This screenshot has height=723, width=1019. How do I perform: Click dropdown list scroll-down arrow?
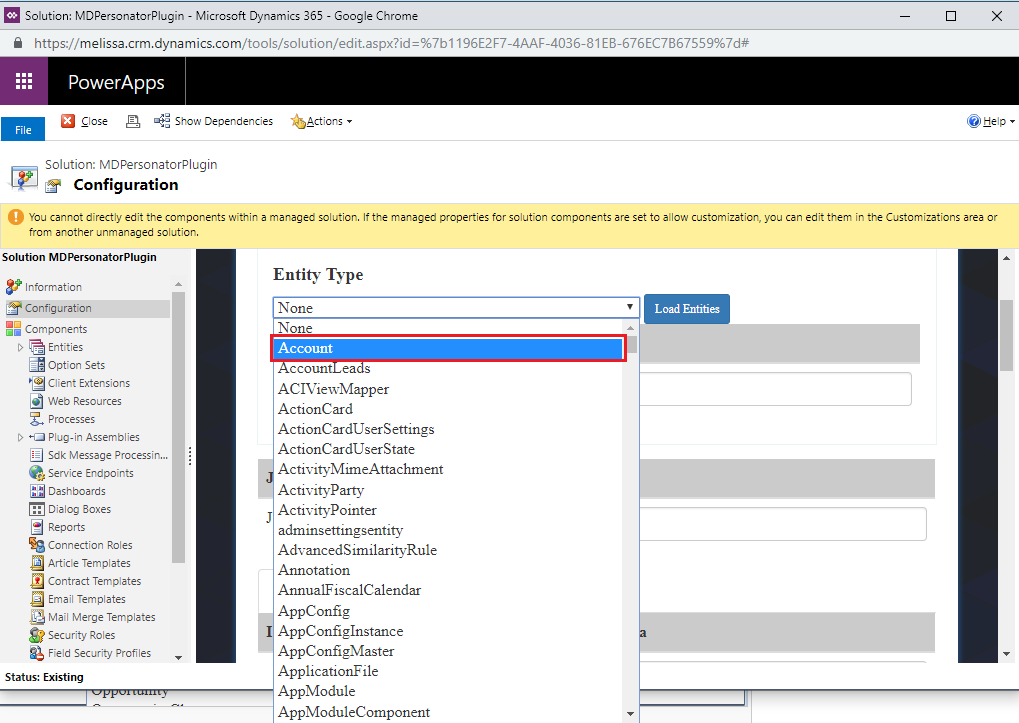630,713
